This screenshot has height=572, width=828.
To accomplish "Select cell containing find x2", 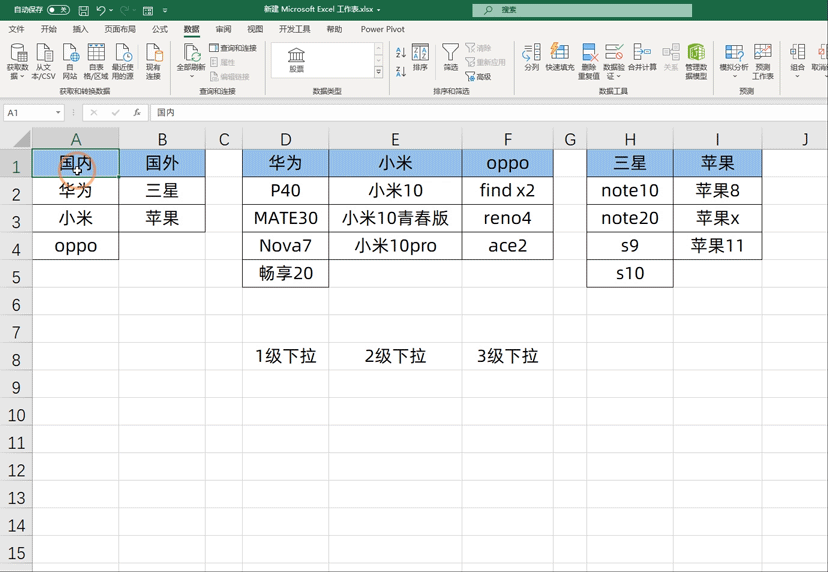I will [x=507, y=191].
